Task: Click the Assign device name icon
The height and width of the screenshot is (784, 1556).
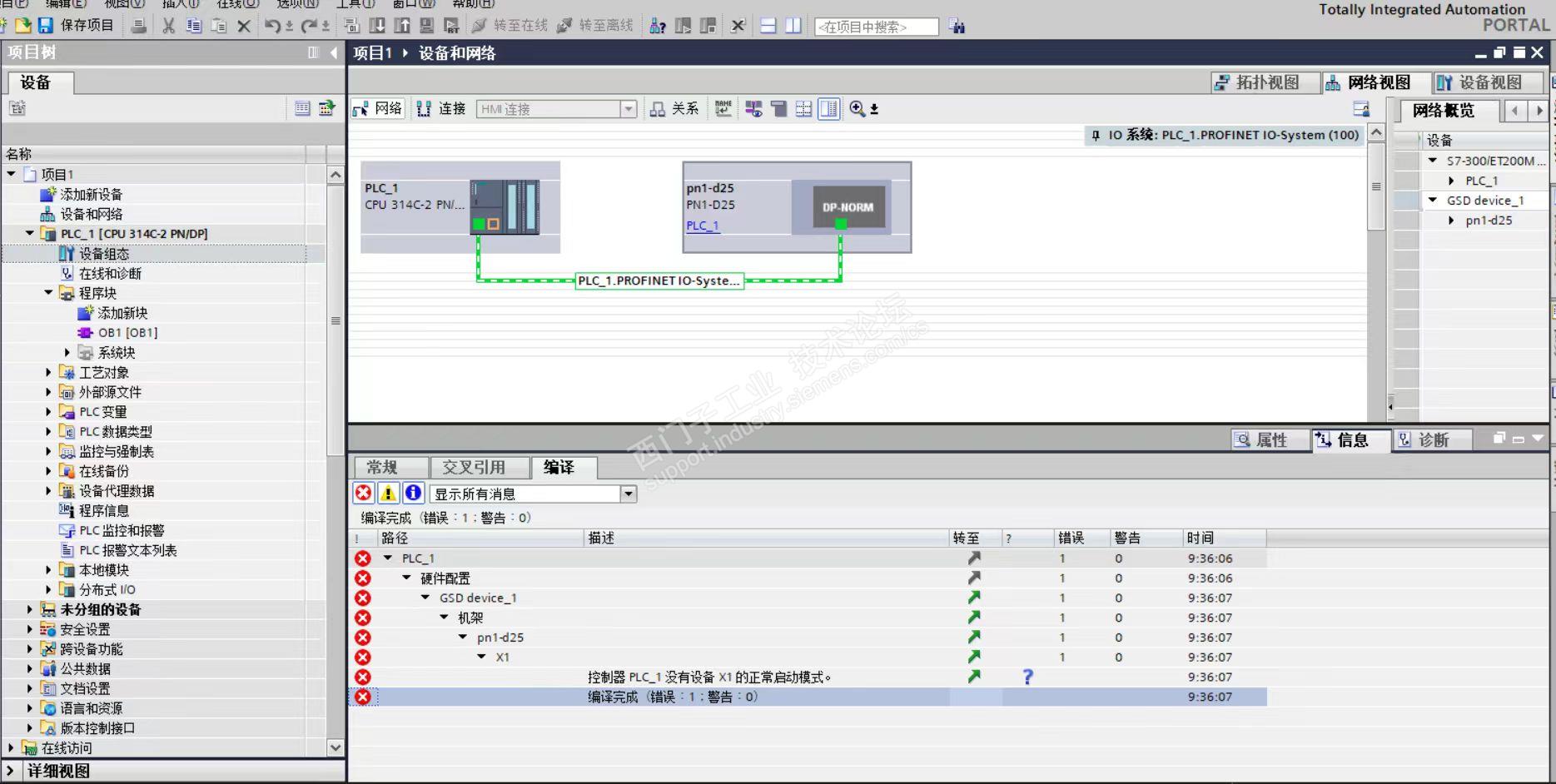Action: (x=723, y=109)
